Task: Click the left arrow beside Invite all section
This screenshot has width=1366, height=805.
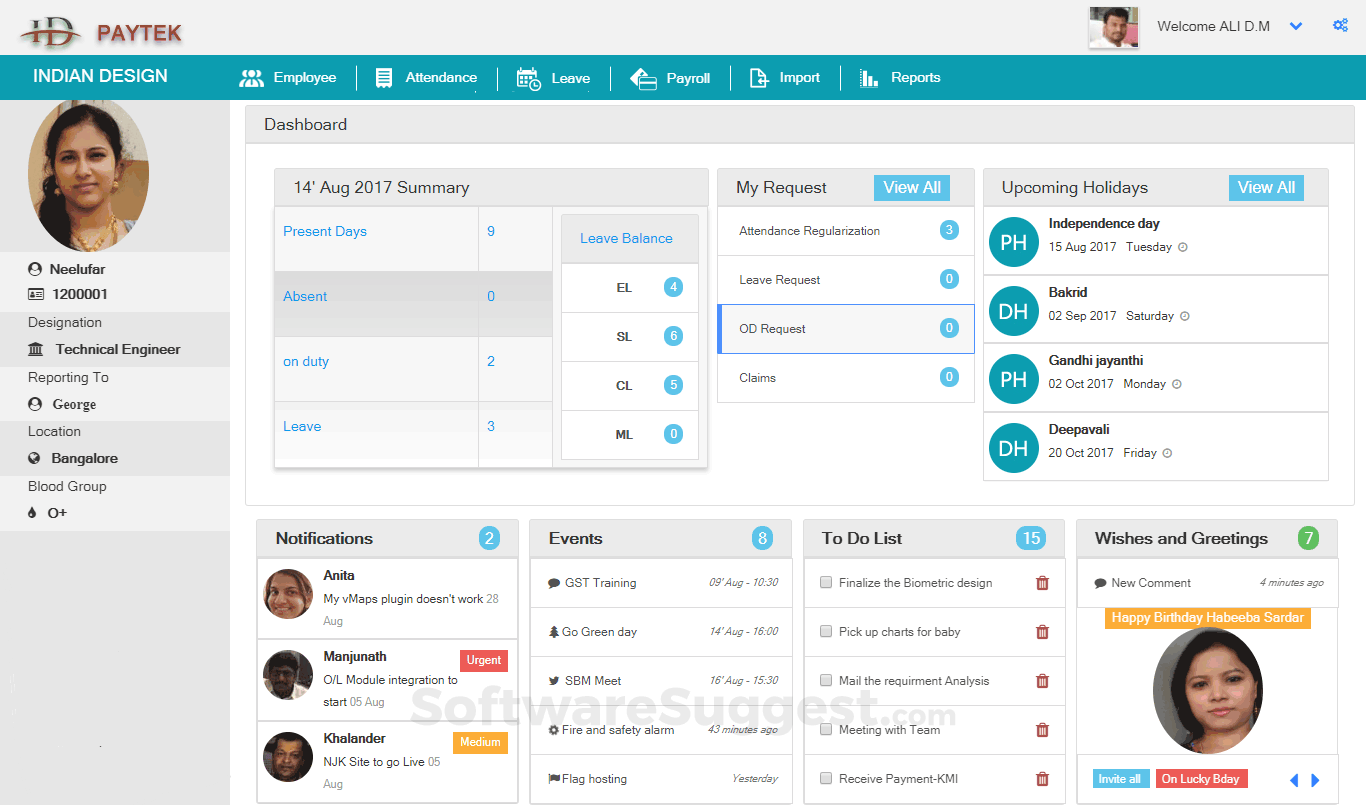Action: pos(1293,779)
